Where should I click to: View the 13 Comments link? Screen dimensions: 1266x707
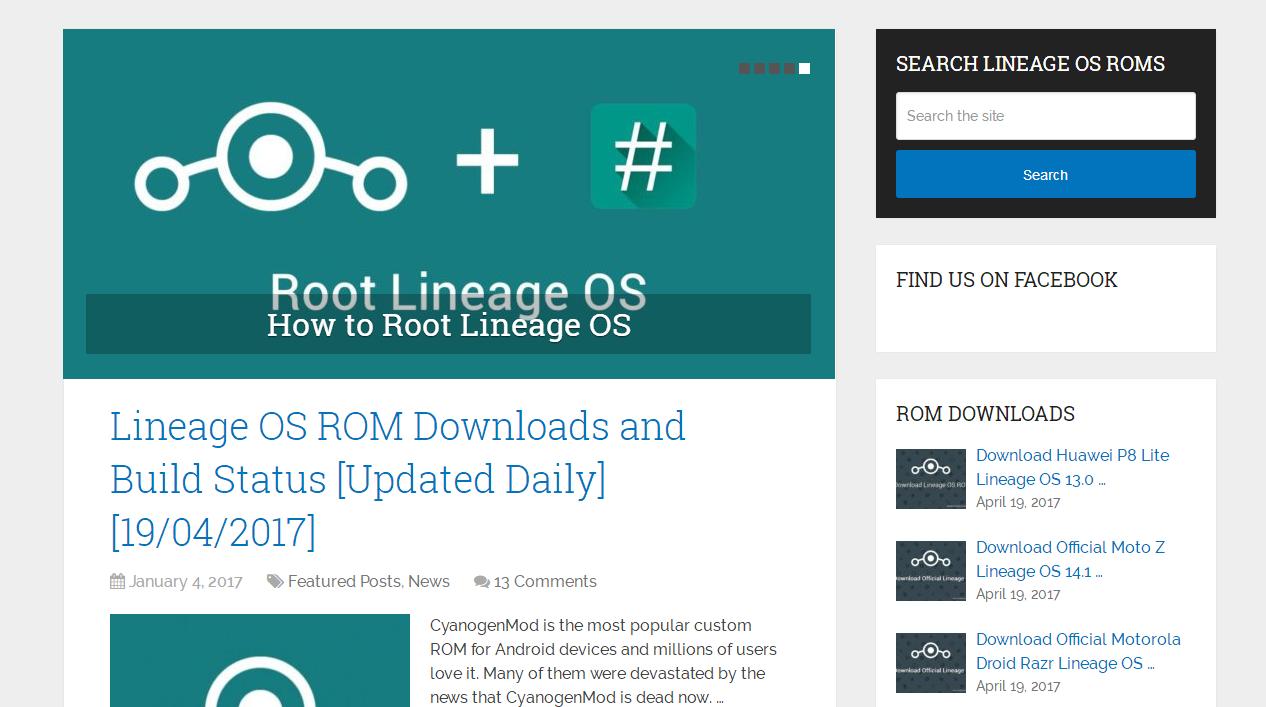(545, 582)
